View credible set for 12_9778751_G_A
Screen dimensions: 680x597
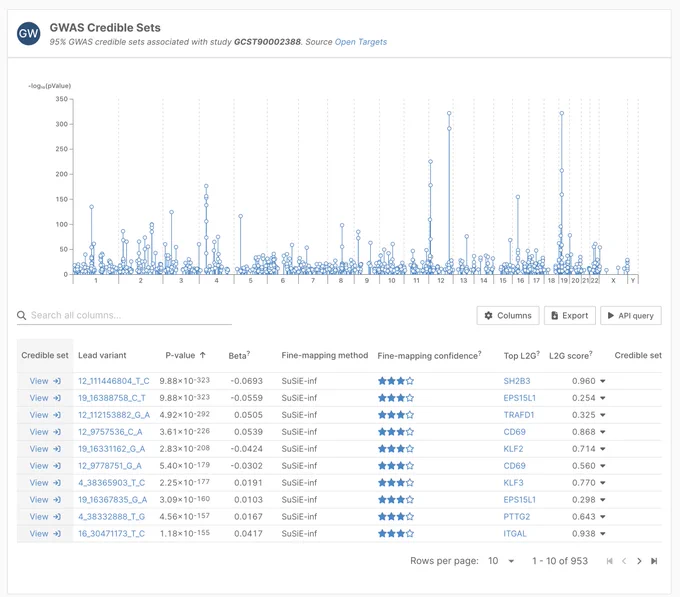point(45,466)
